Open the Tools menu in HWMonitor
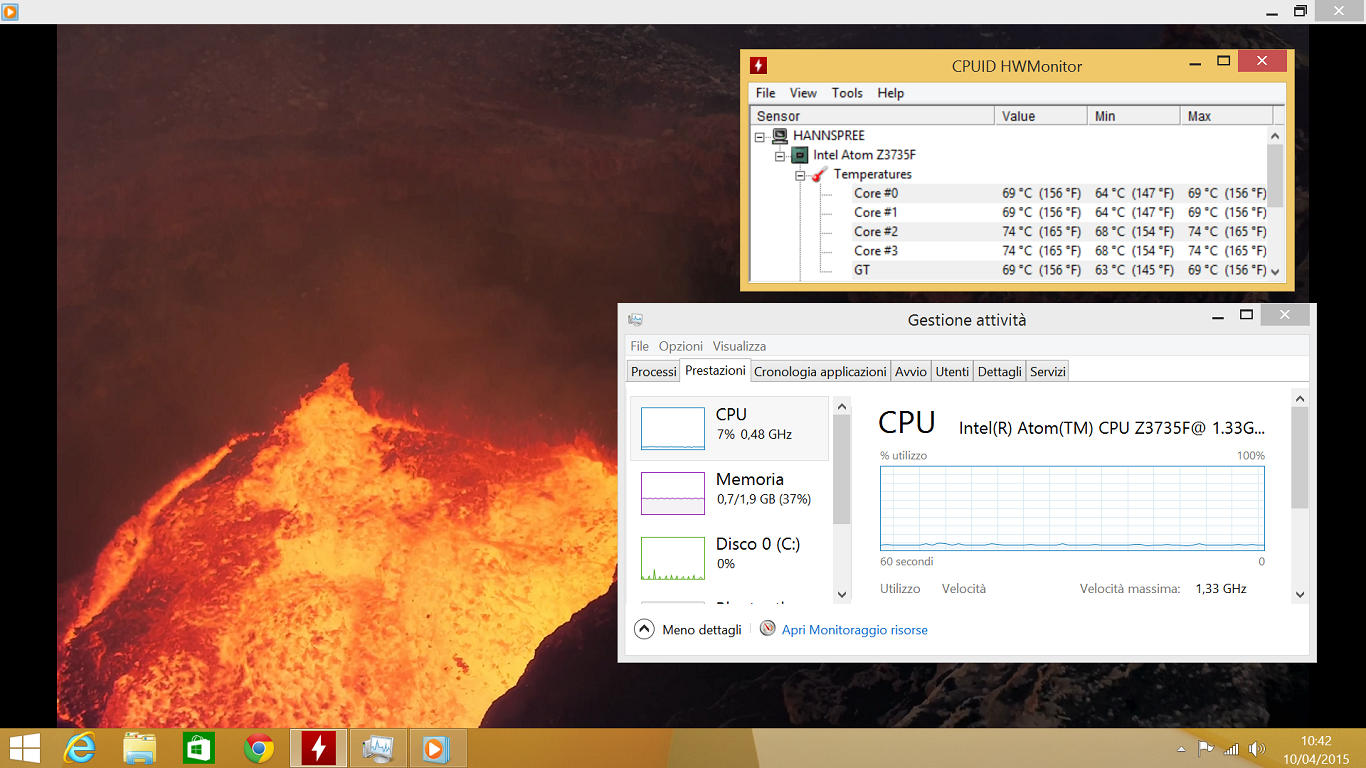This screenshot has width=1366, height=768. [x=847, y=93]
